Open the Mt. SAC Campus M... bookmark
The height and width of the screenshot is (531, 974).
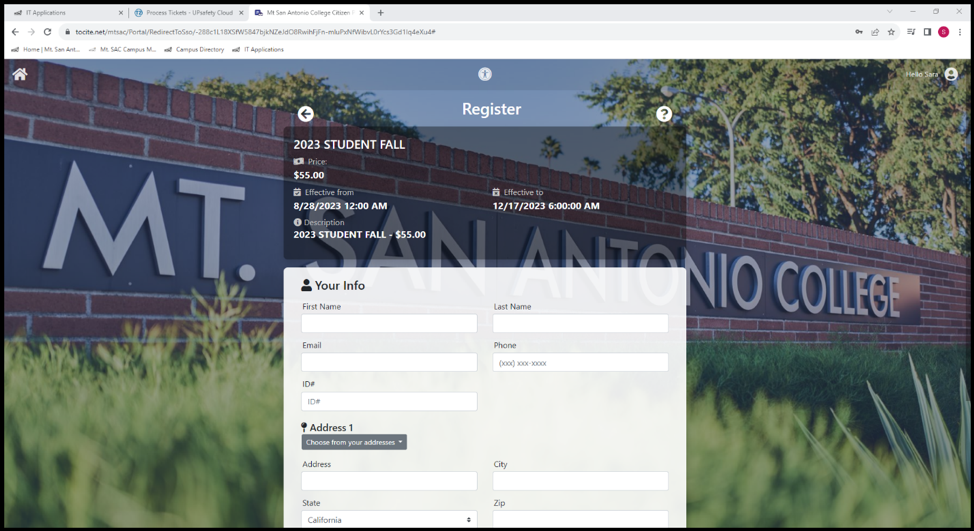pyautogui.click(x=122, y=50)
